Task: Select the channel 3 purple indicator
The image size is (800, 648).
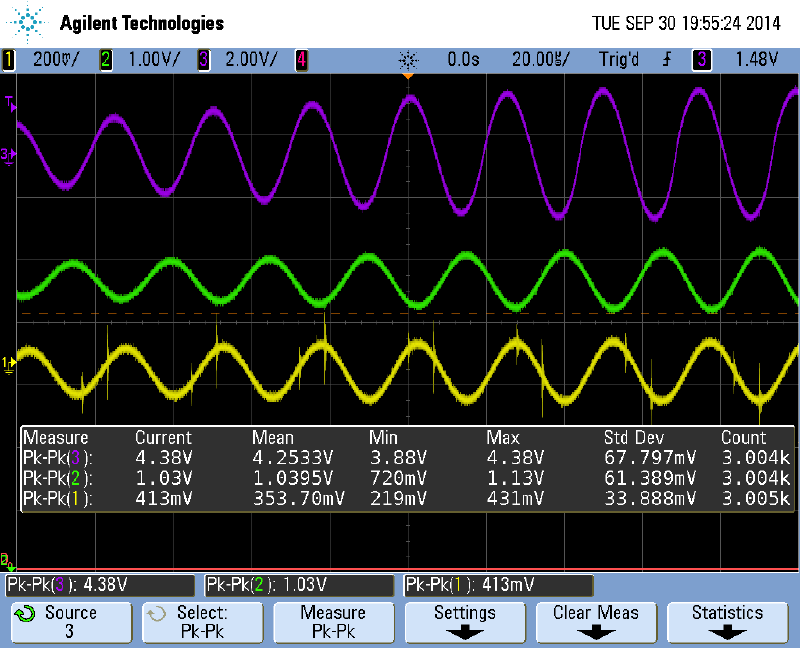Action: pos(203,60)
